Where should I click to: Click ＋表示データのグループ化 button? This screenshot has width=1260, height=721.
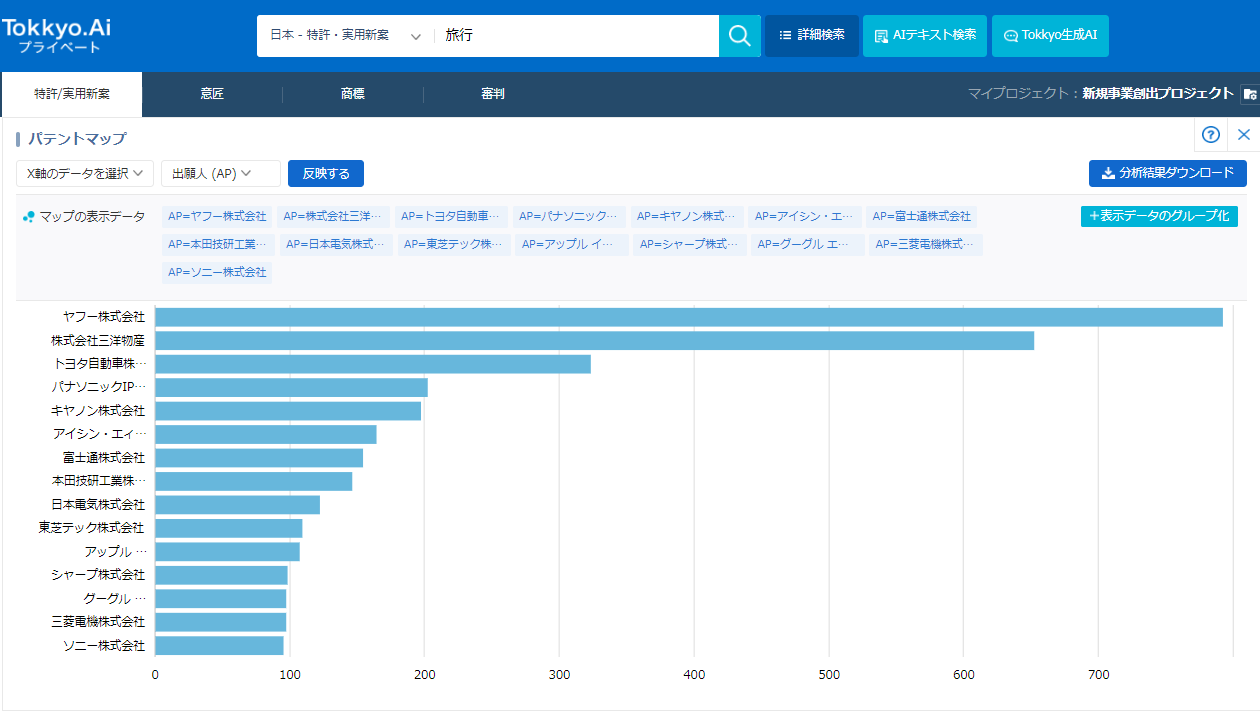point(1159,216)
